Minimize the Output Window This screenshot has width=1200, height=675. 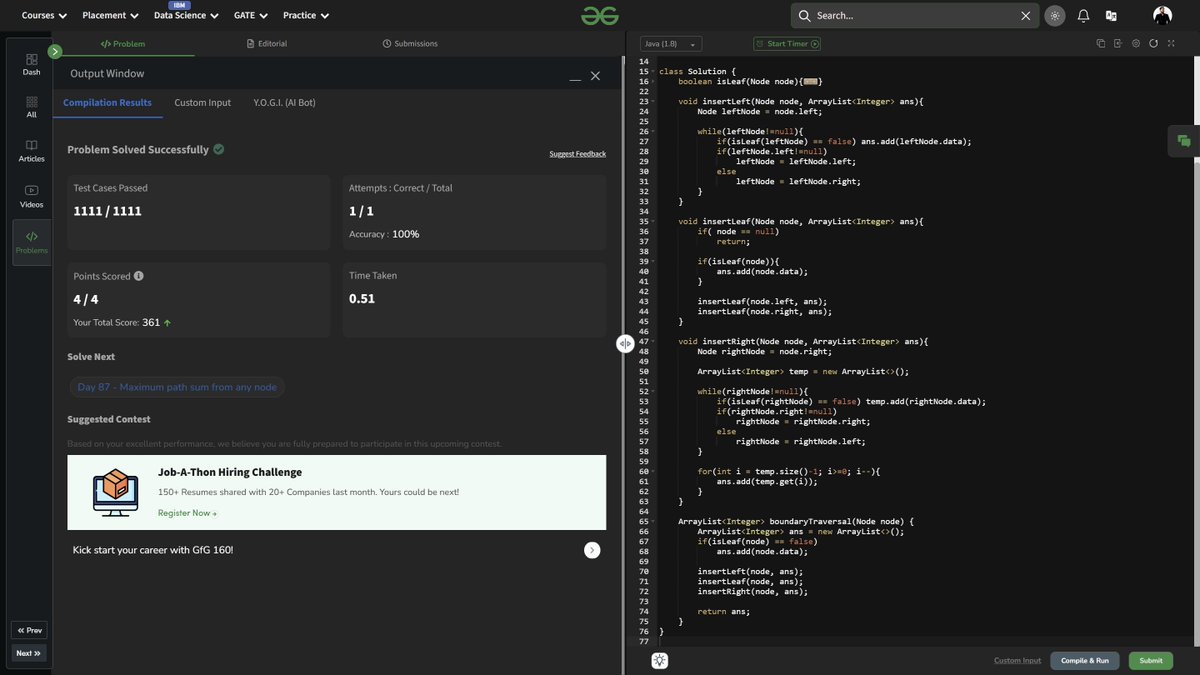coord(575,78)
